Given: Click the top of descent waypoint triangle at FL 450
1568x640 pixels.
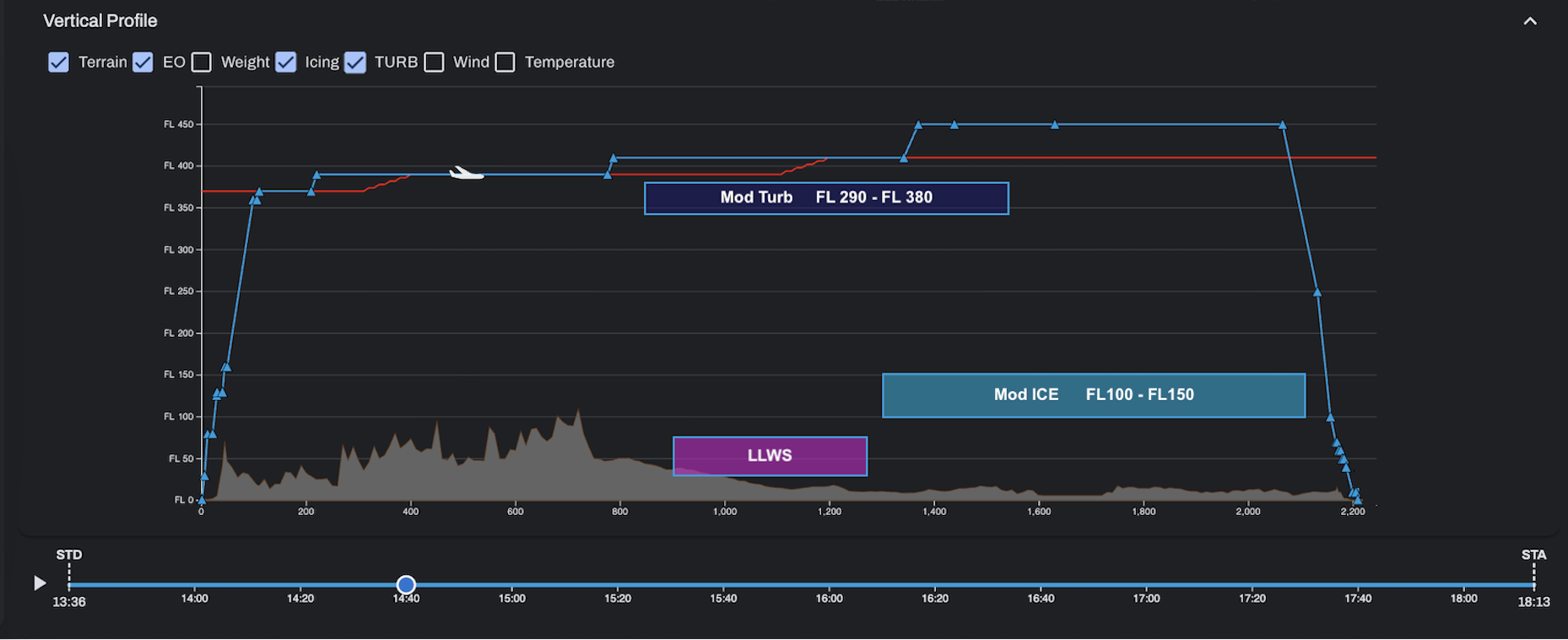Looking at the screenshot, I should [x=1283, y=125].
